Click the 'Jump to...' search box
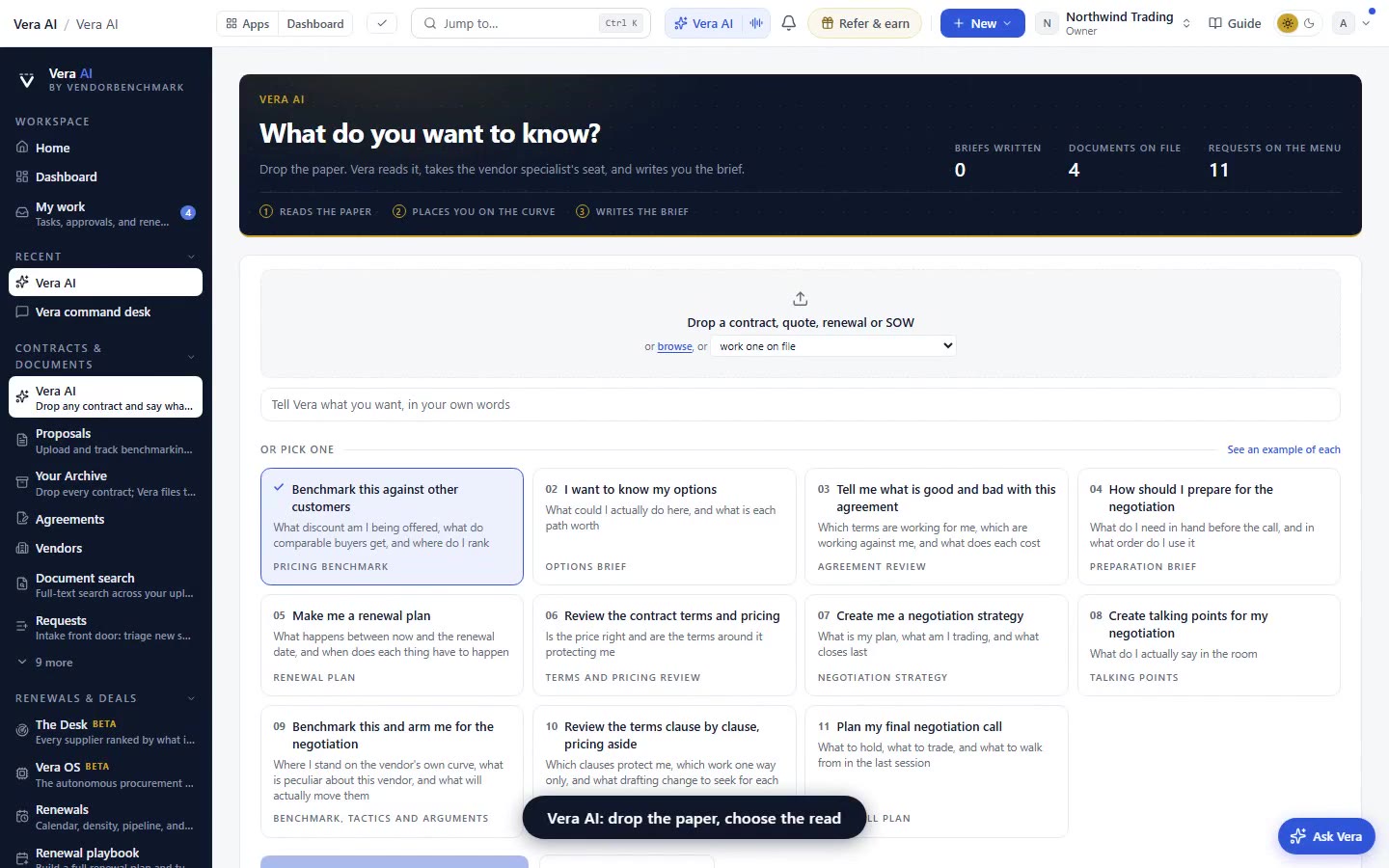The width and height of the screenshot is (1389, 868). (531, 23)
